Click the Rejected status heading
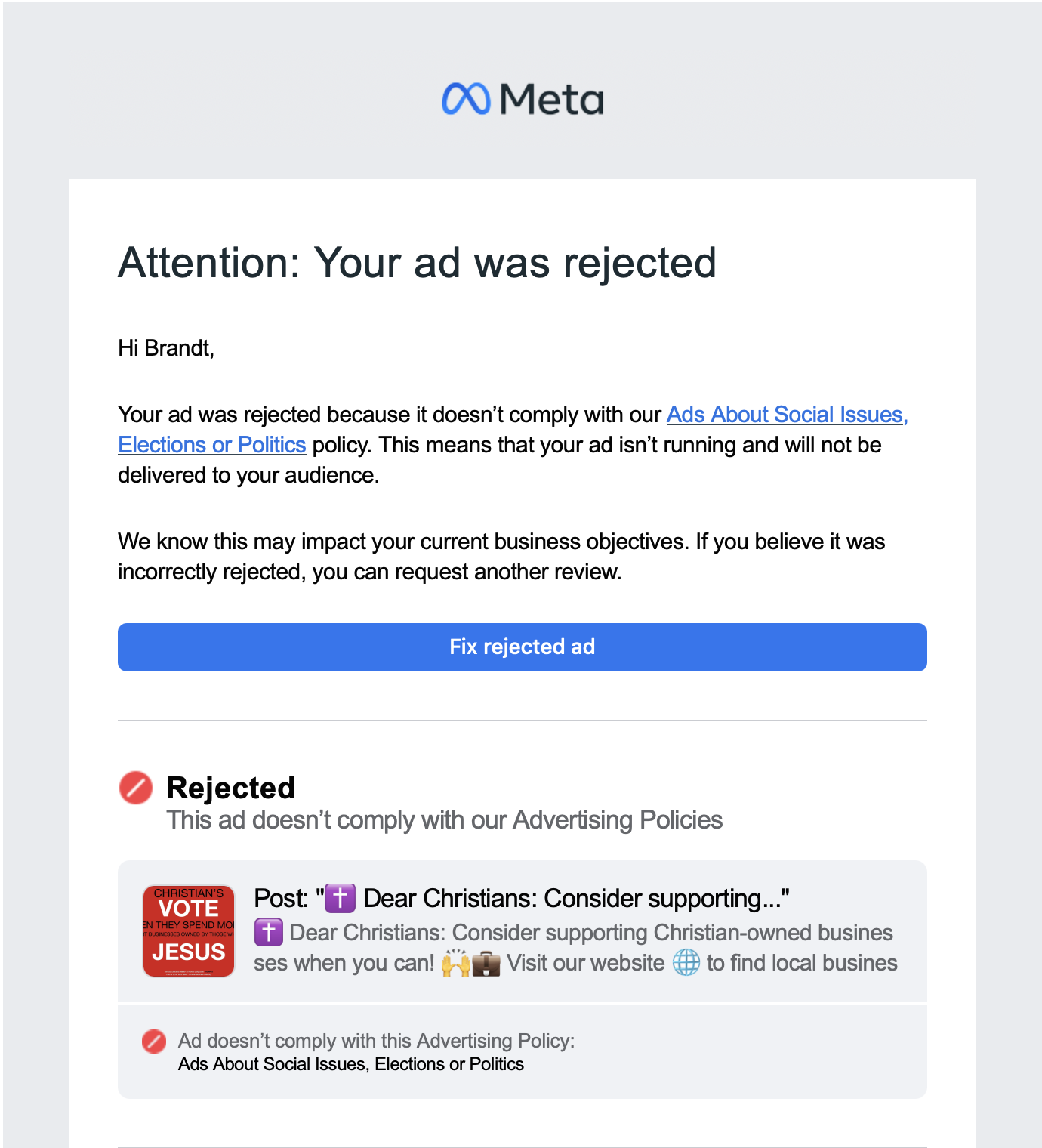 tap(231, 788)
